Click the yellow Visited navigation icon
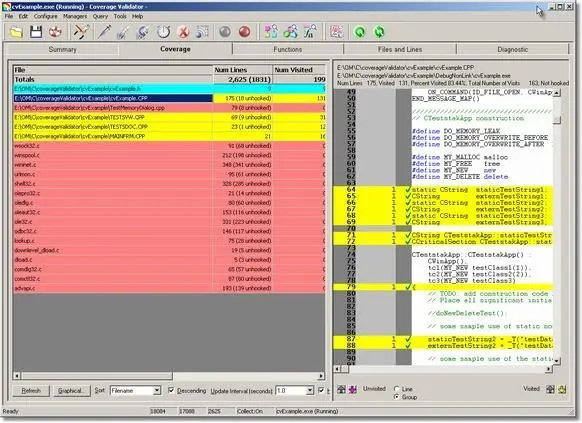 [x=562, y=389]
